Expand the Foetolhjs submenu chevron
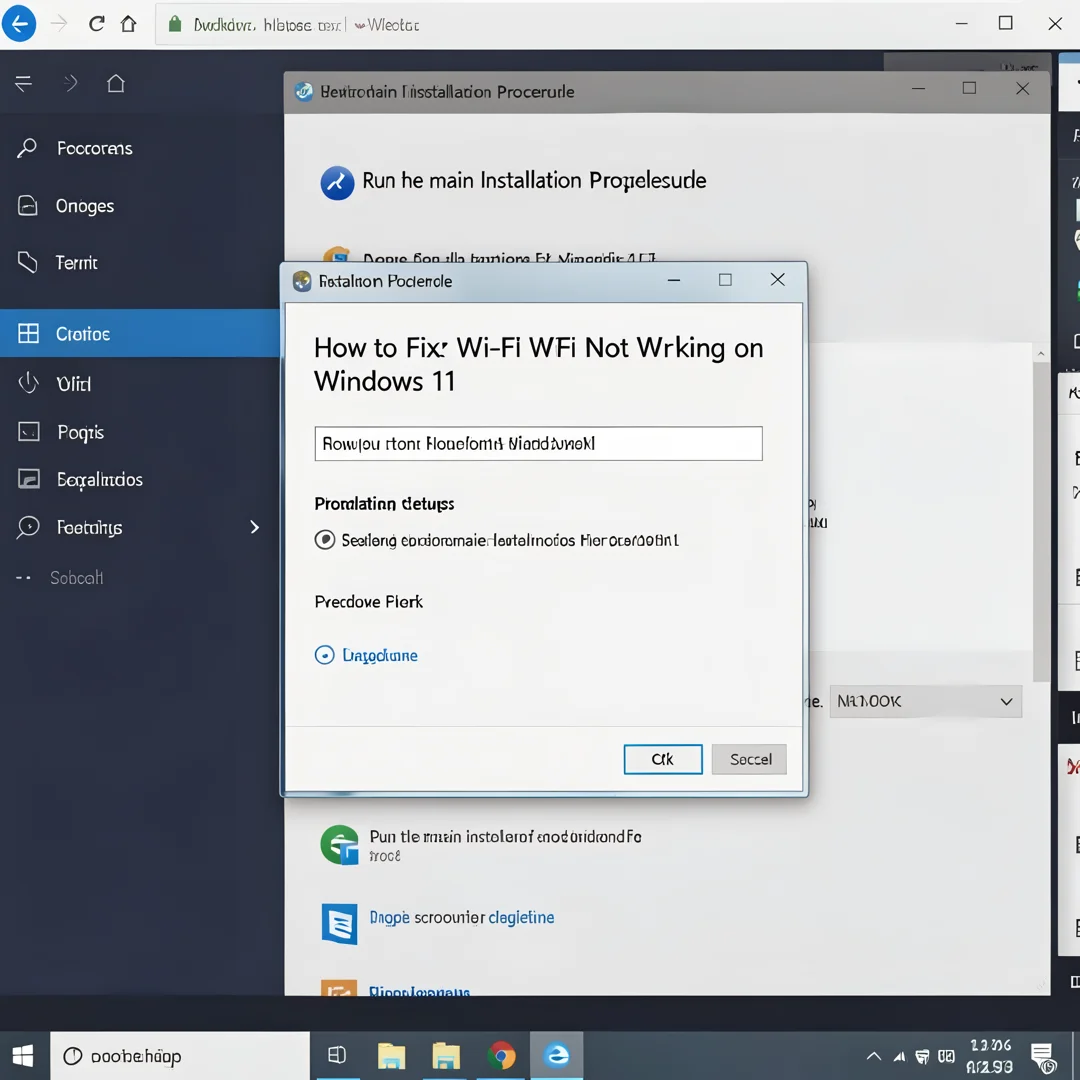1080x1080 pixels. tap(255, 527)
